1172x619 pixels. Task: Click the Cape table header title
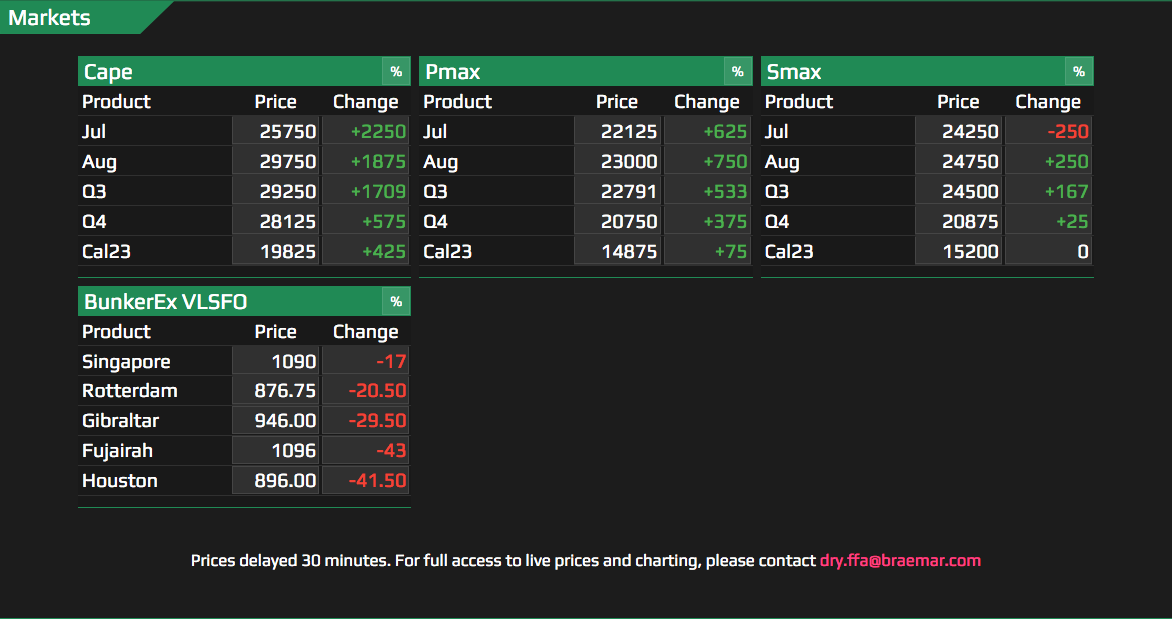point(108,72)
